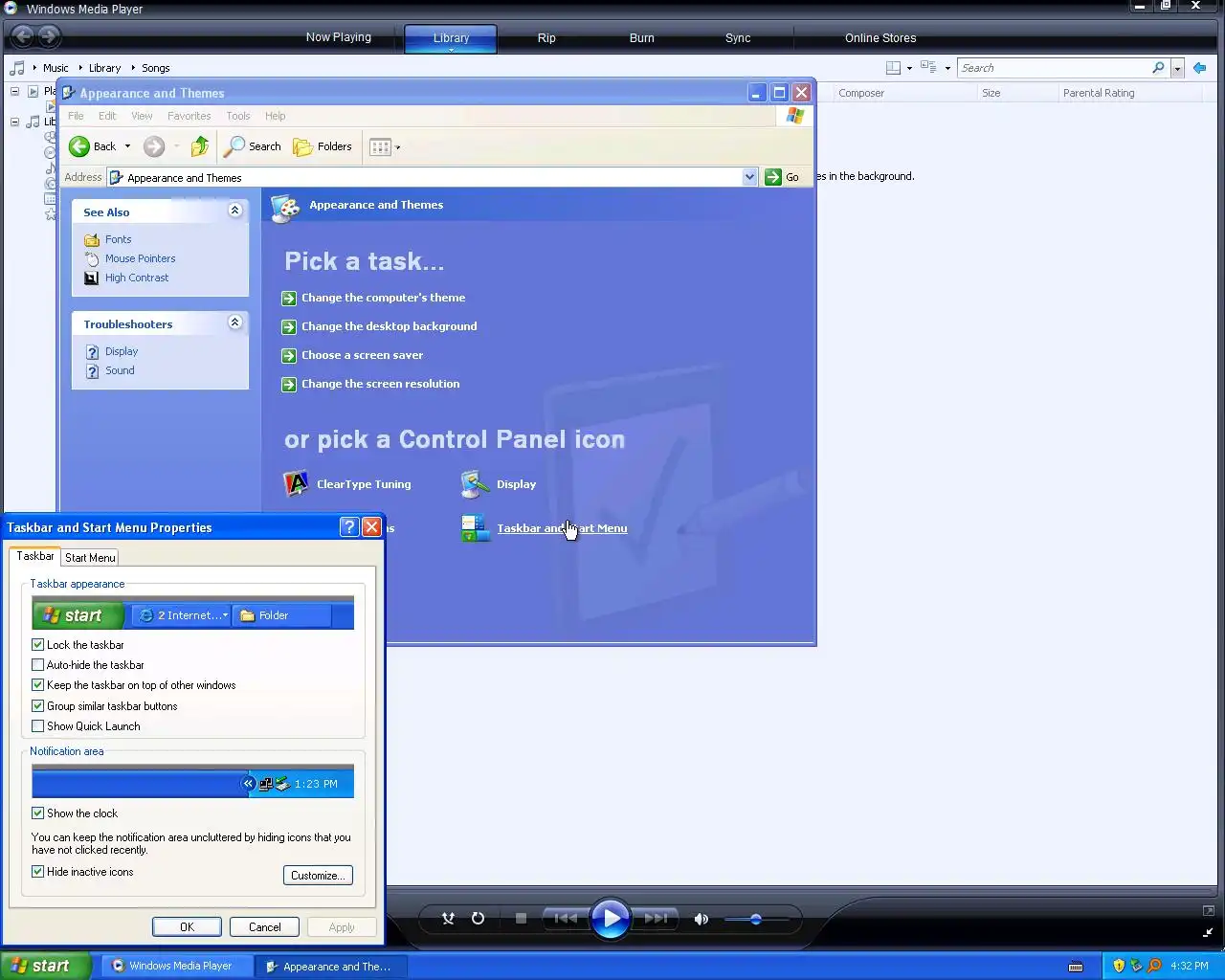Turn on shuffle in Media Player
The height and width of the screenshot is (980, 1225).
coord(448,919)
